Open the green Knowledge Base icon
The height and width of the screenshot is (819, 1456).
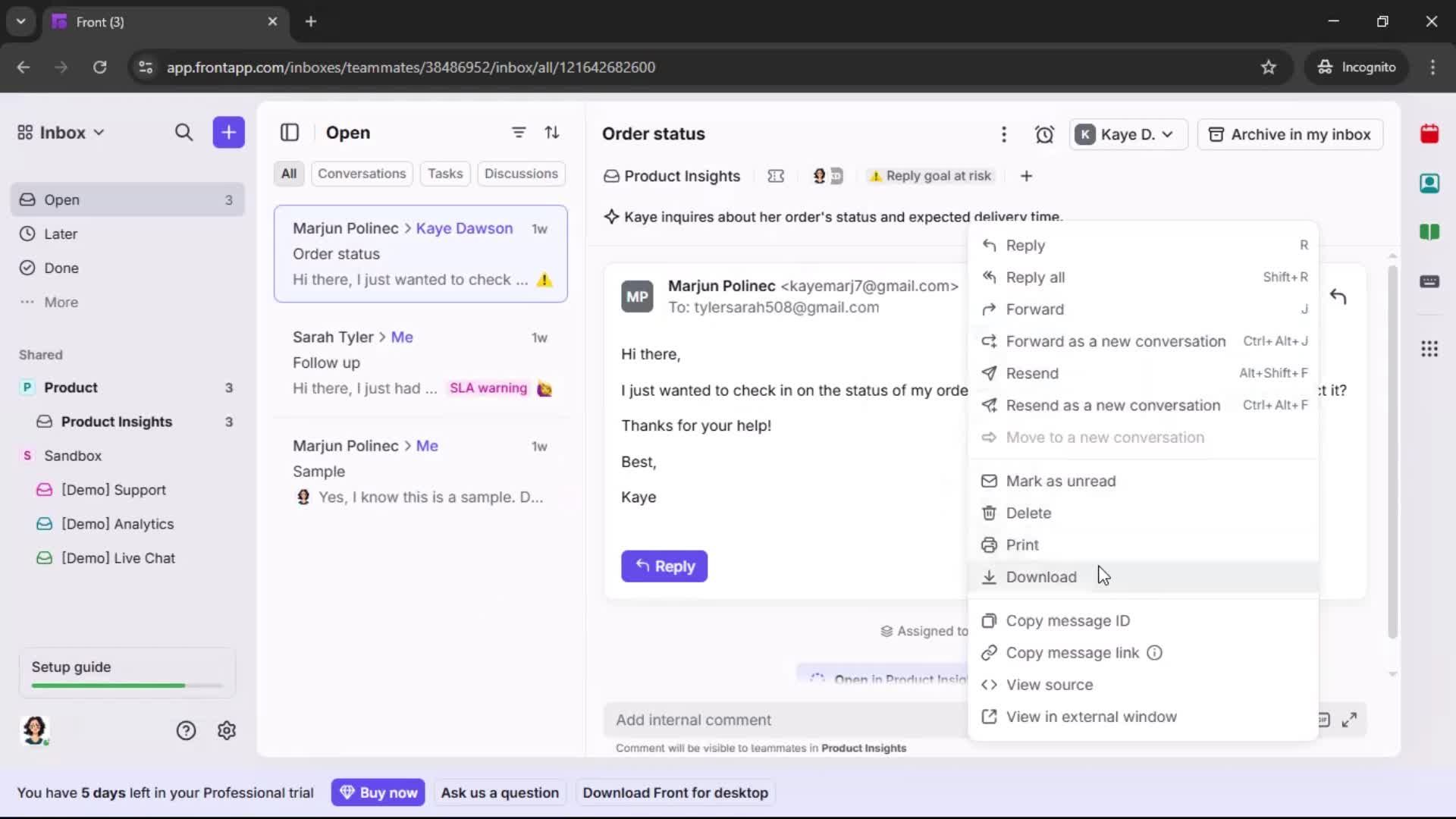pos(1430,233)
